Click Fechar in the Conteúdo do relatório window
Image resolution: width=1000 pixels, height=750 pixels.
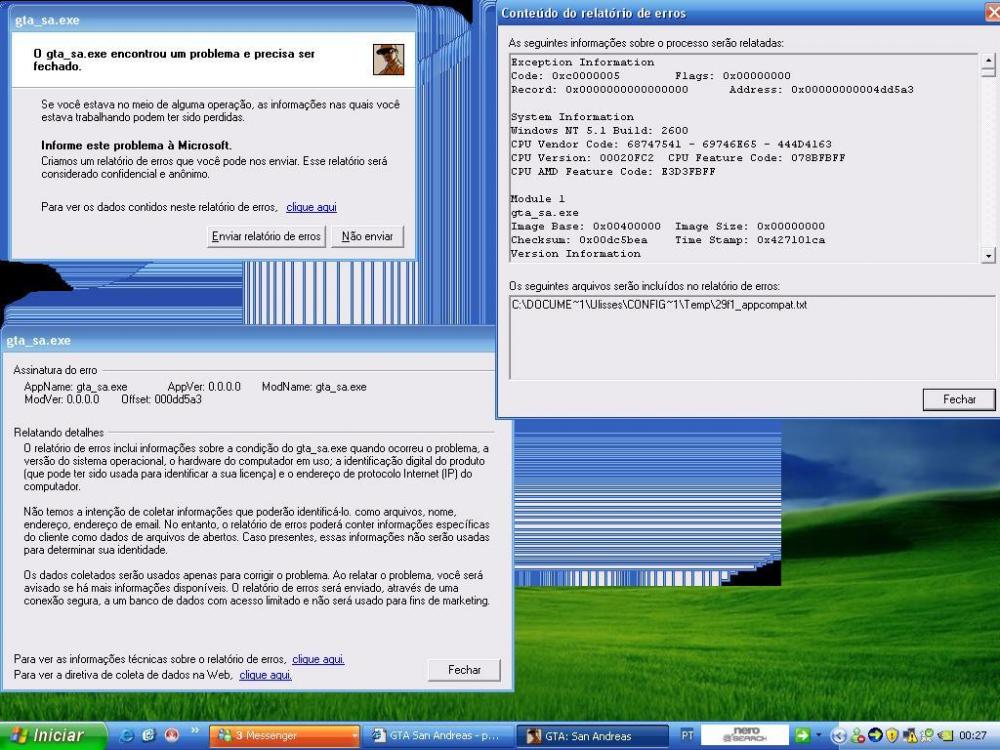pos(958,399)
